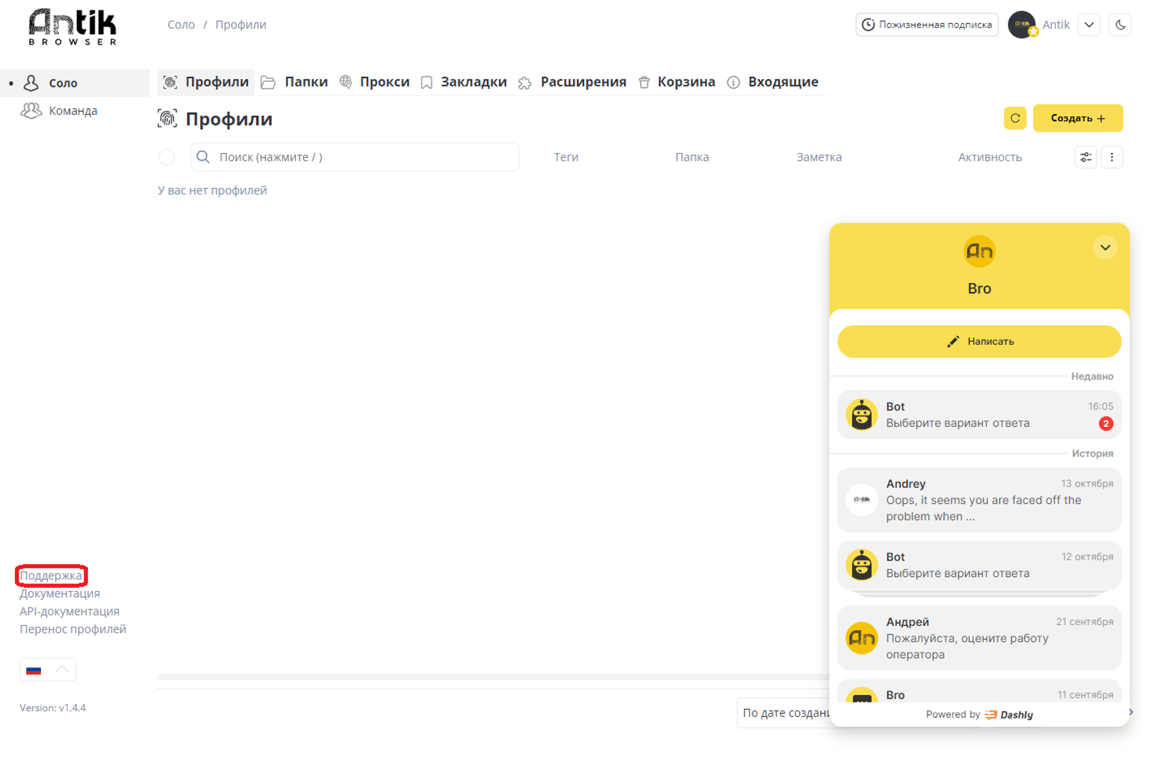Toggle the select-all profiles circle checkbox
Image resolution: width=1149 pixels, height=768 pixels.
pyautogui.click(x=167, y=157)
